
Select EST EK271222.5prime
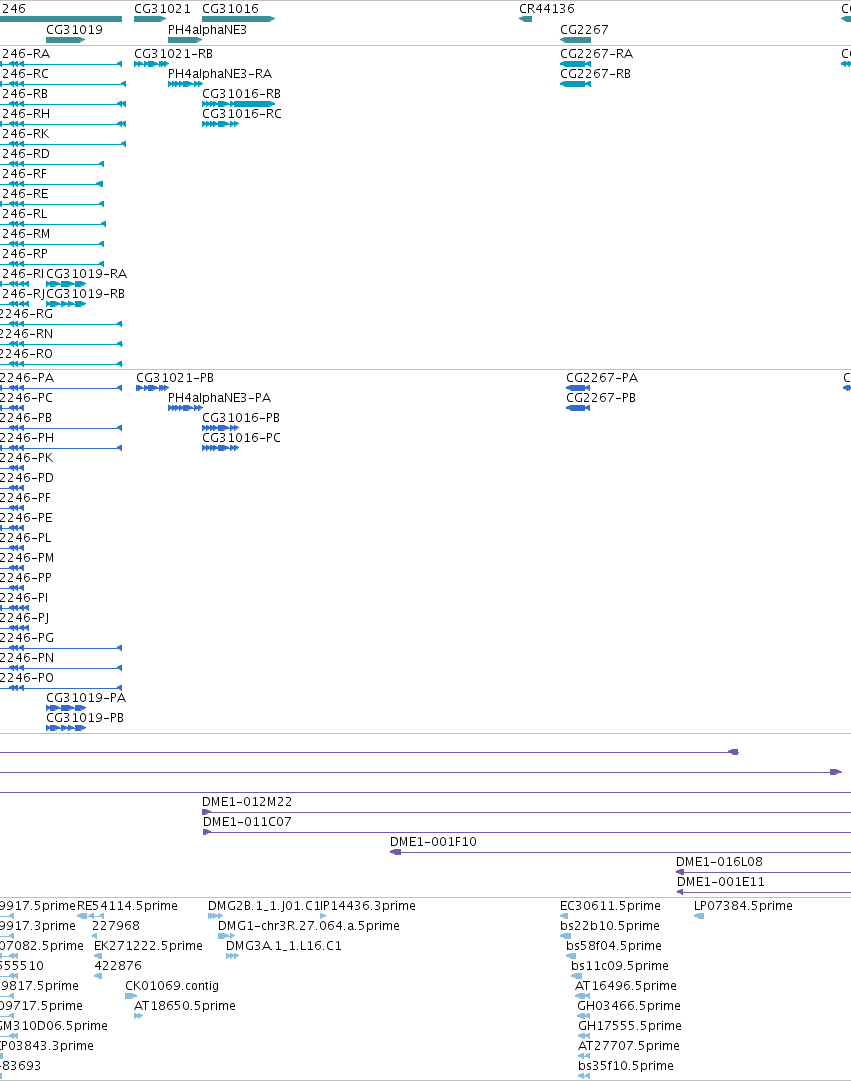coord(148,945)
